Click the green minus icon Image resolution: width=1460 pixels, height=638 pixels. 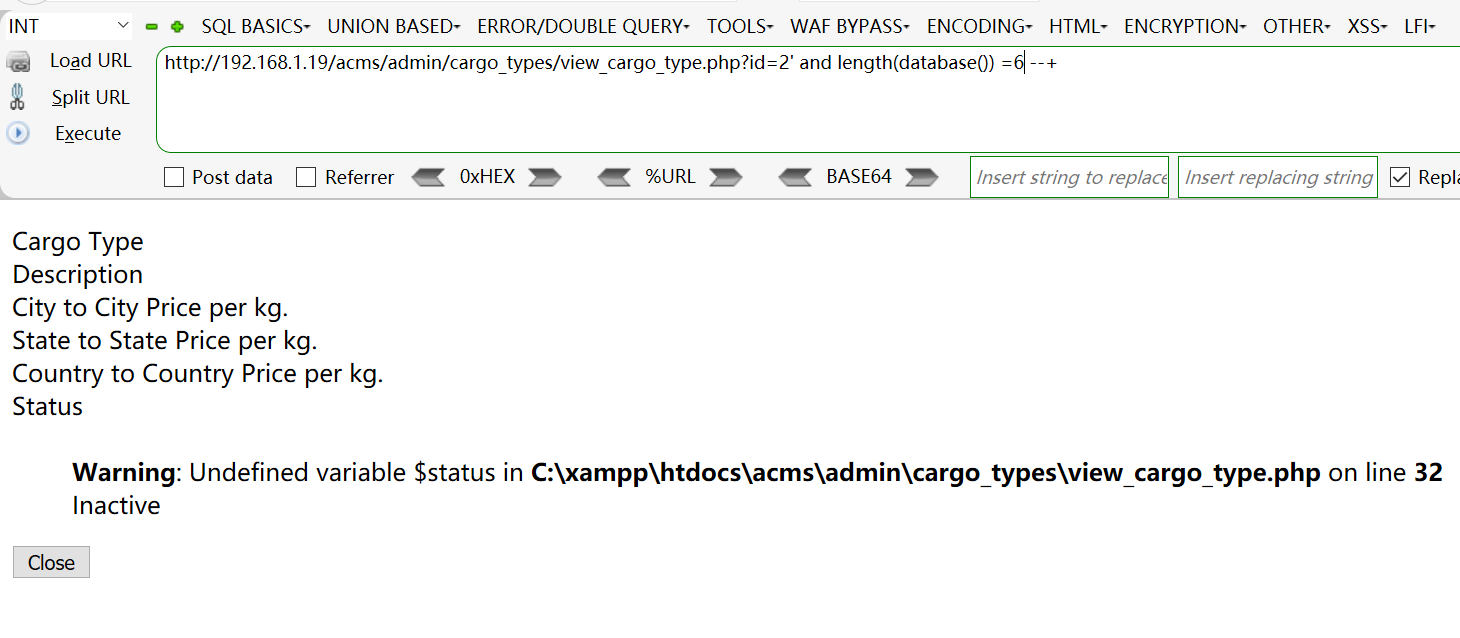coord(152,27)
